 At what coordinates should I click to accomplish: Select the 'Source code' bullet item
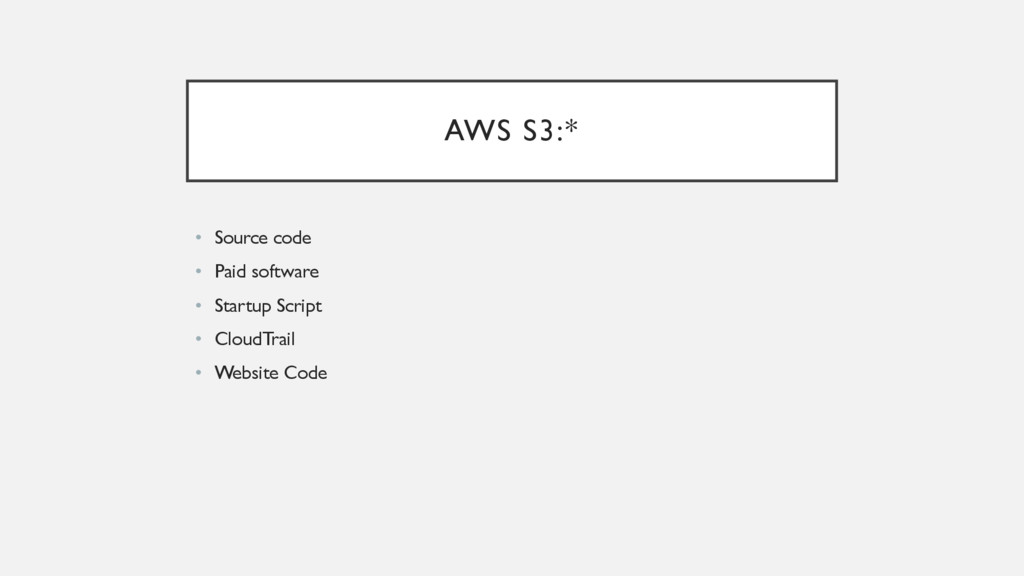(263, 238)
